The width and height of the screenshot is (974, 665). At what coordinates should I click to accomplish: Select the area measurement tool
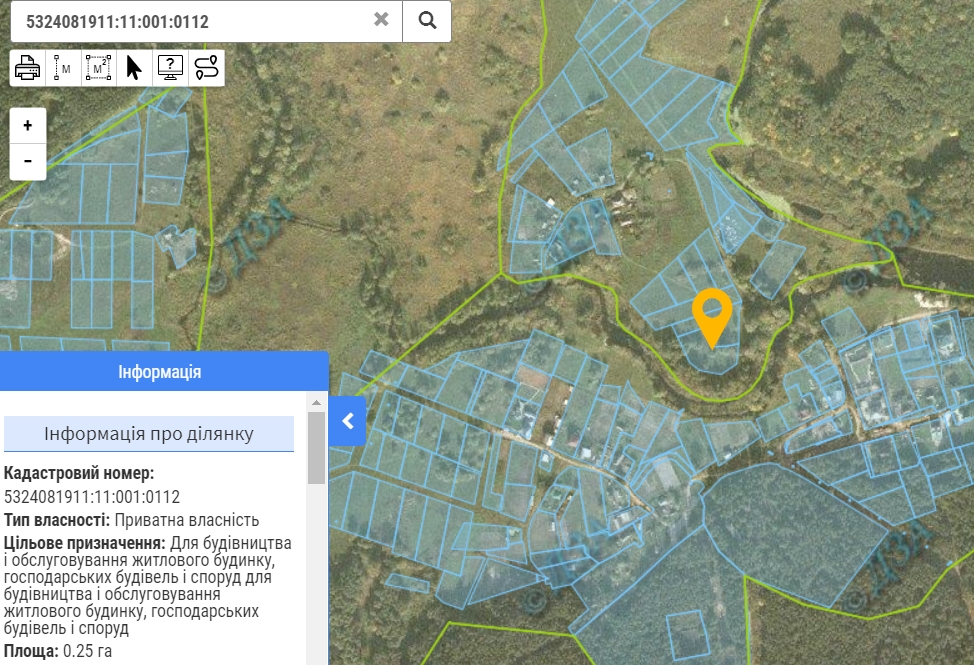coord(98,68)
